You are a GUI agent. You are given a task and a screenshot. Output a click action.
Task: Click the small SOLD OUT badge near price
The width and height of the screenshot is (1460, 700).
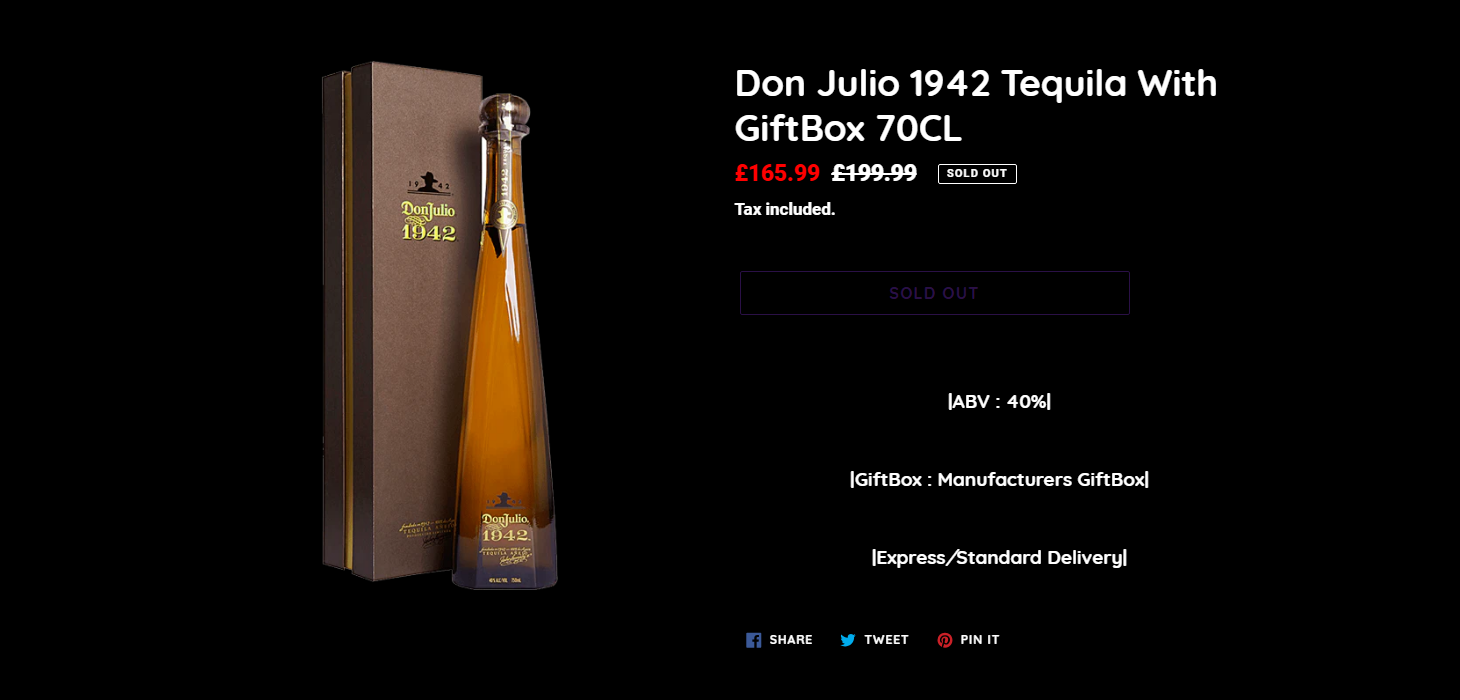pos(977,174)
